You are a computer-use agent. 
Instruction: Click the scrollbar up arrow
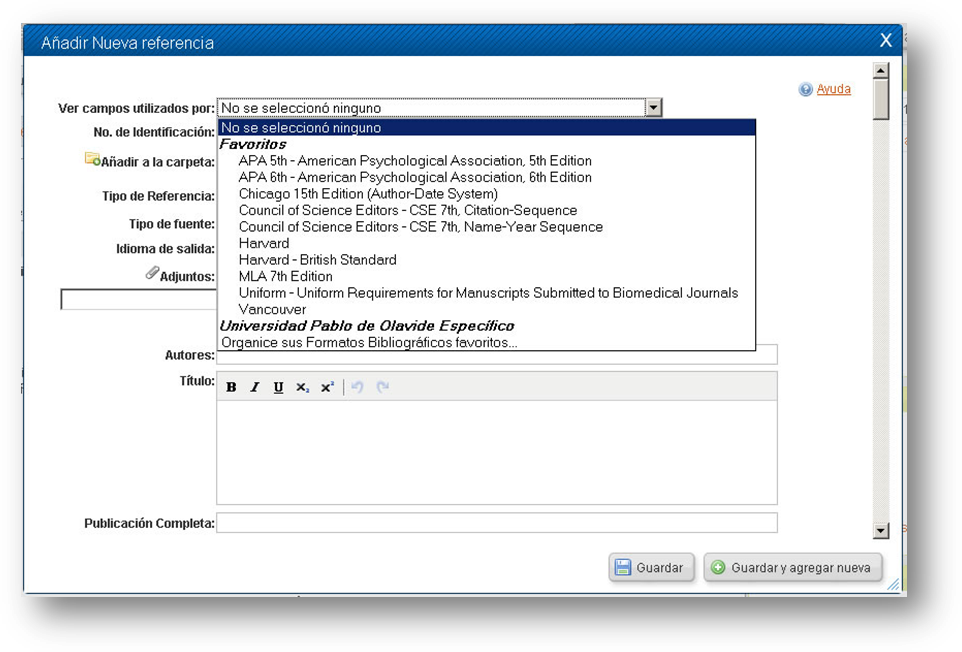(880, 71)
